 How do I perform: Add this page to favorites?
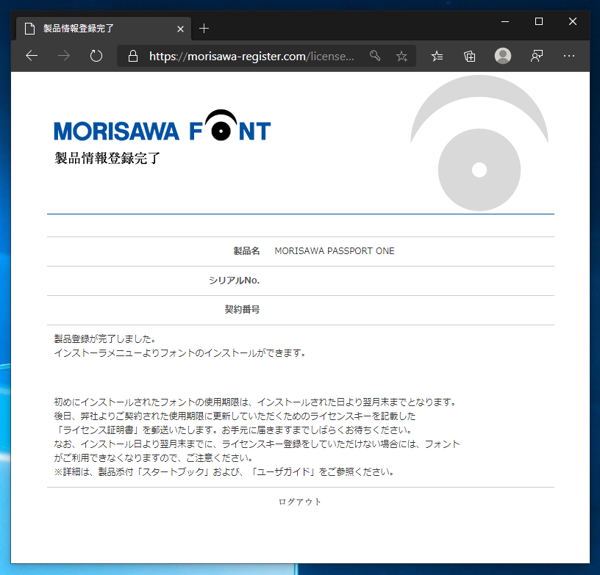[401, 56]
